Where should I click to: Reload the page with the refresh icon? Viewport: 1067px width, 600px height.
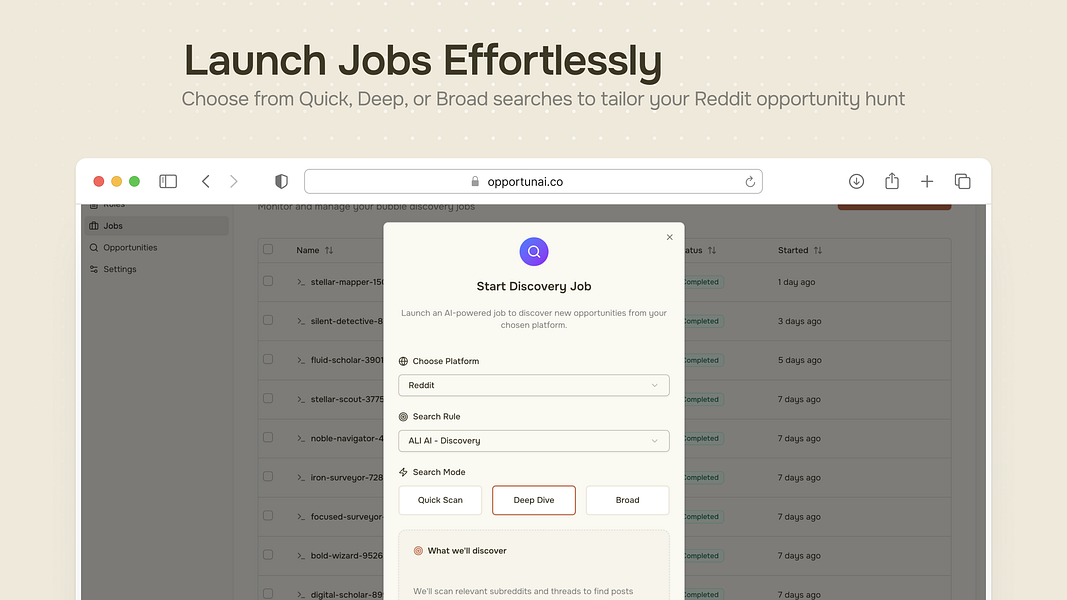pyautogui.click(x=750, y=181)
